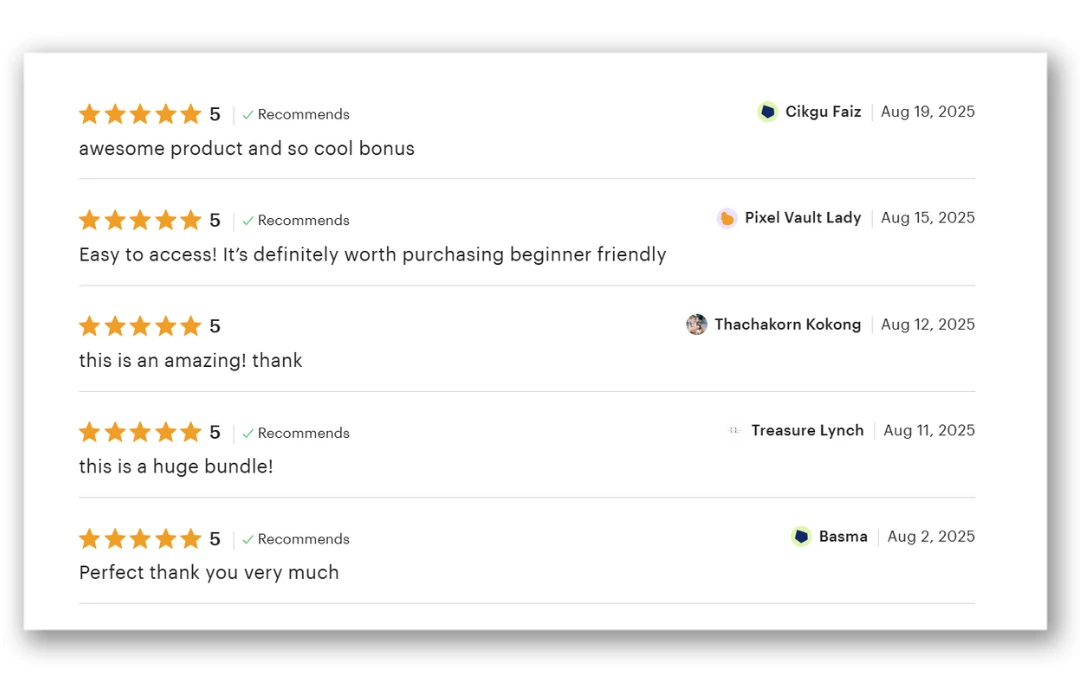Open Pixel Vault Lady's avatar icon
This screenshot has width=1080, height=700.
coord(727,218)
